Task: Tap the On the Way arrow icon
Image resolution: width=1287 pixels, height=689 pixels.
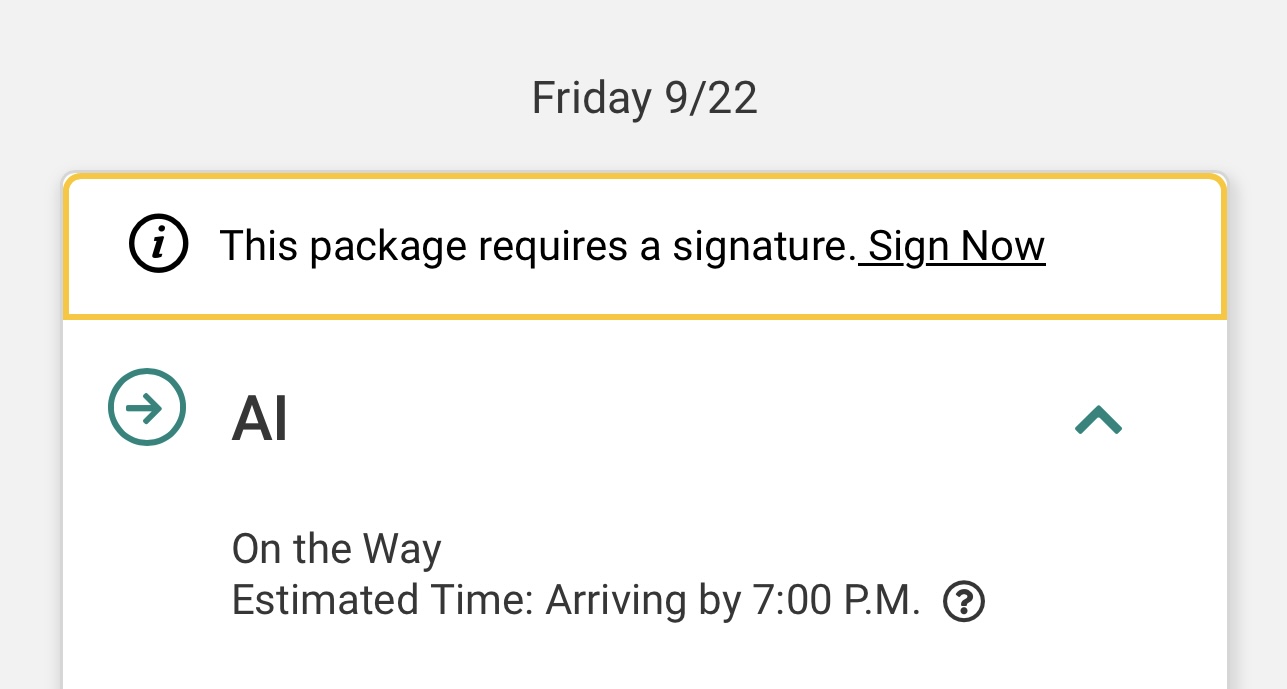Action: (147, 407)
